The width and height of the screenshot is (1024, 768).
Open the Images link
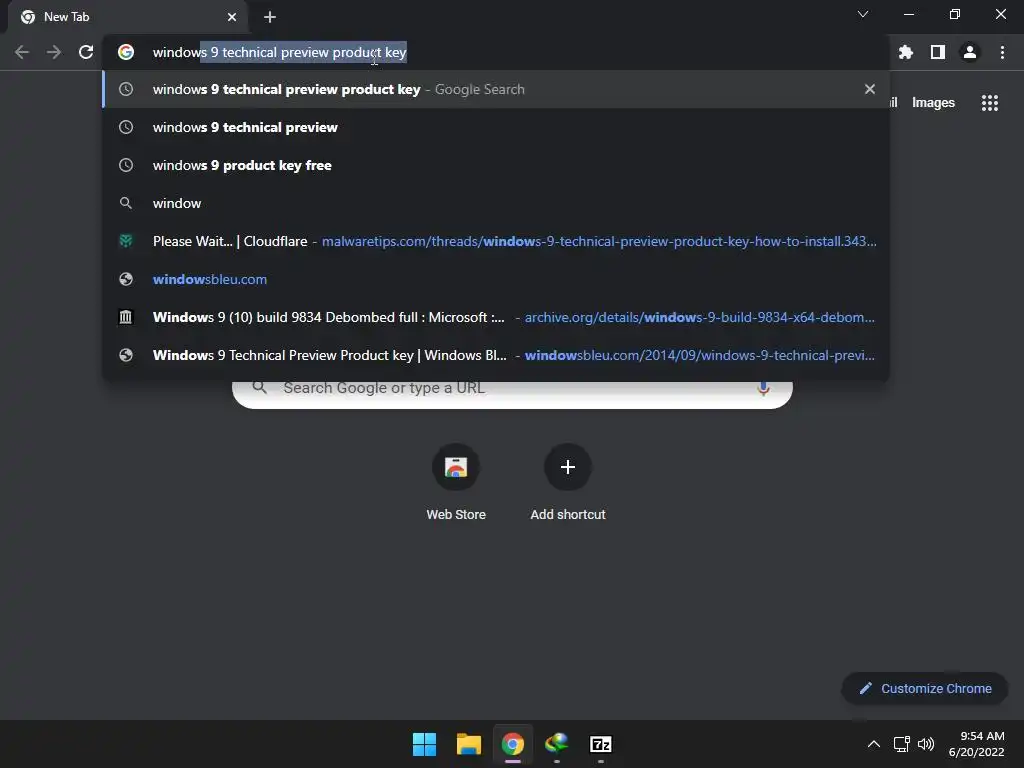(933, 103)
